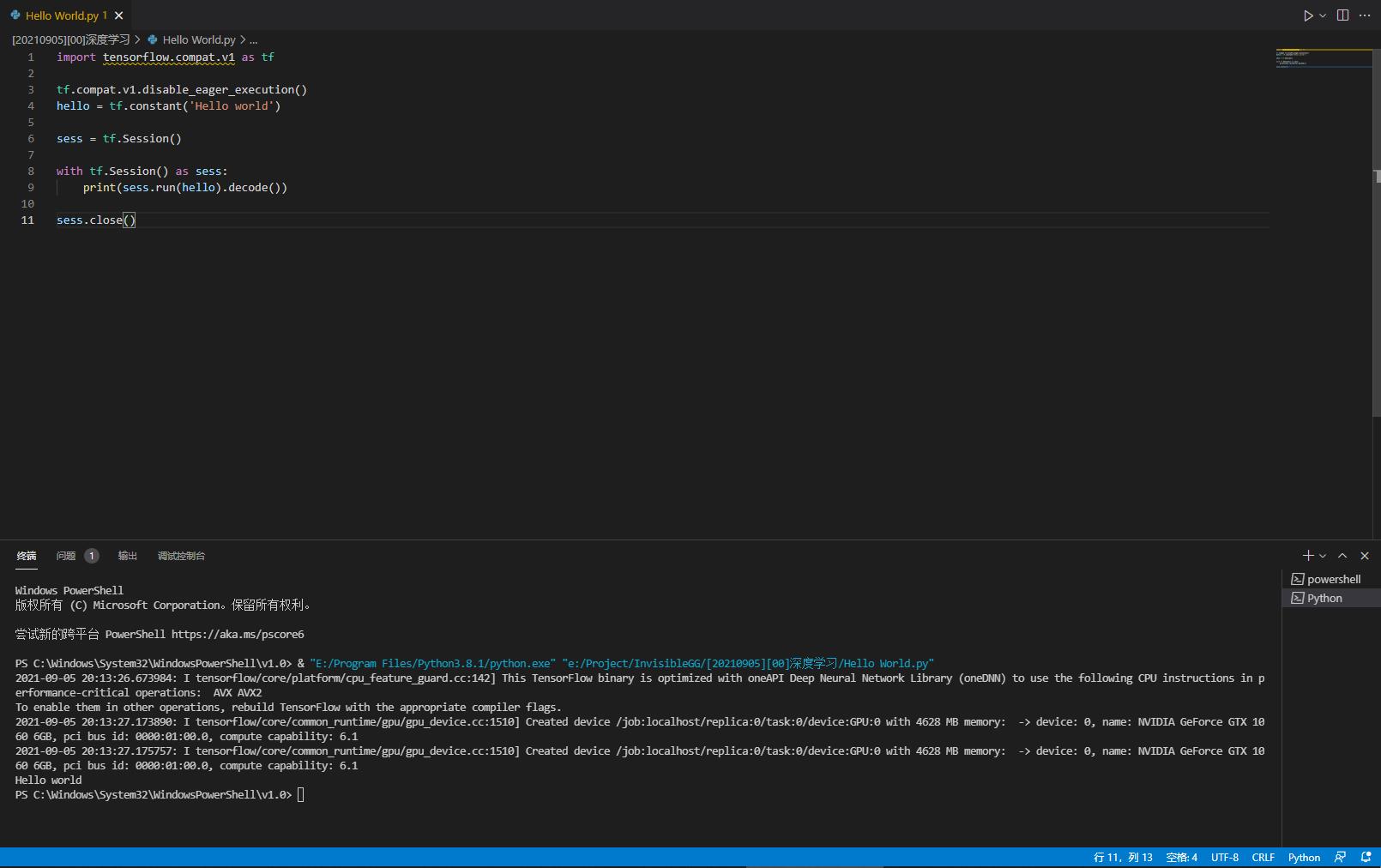Viewport: 1381px width, 868px height.
Task: Create a new terminal with plus icon
Action: click(1308, 556)
